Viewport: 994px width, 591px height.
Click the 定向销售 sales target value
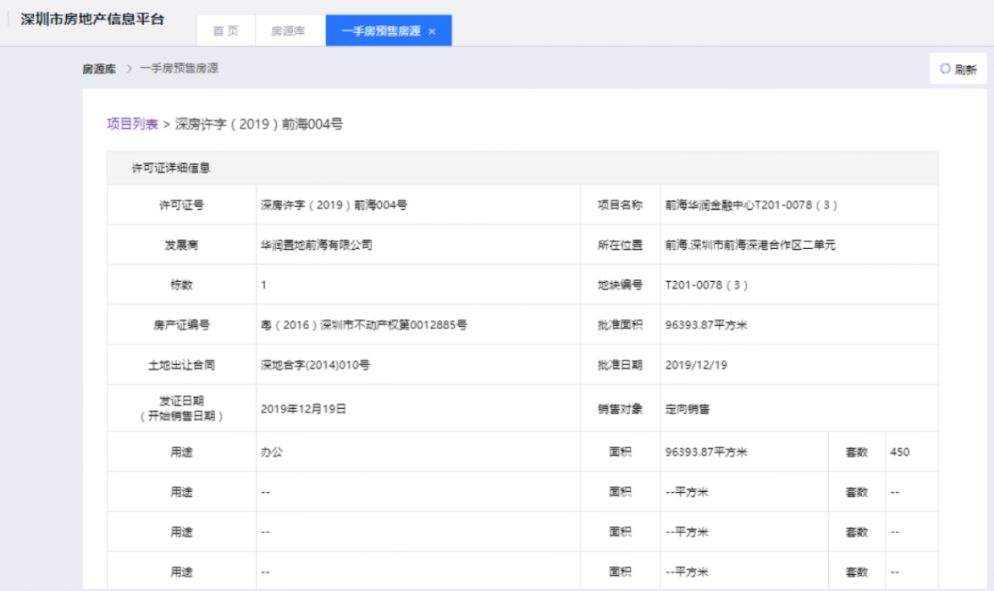687,409
